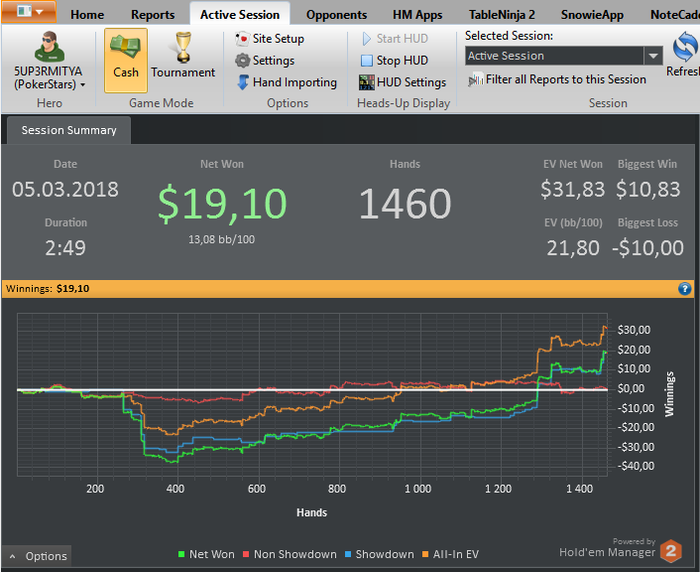This screenshot has height=572, width=700.
Task: Click the Net Won value $19,10
Action: tap(222, 204)
